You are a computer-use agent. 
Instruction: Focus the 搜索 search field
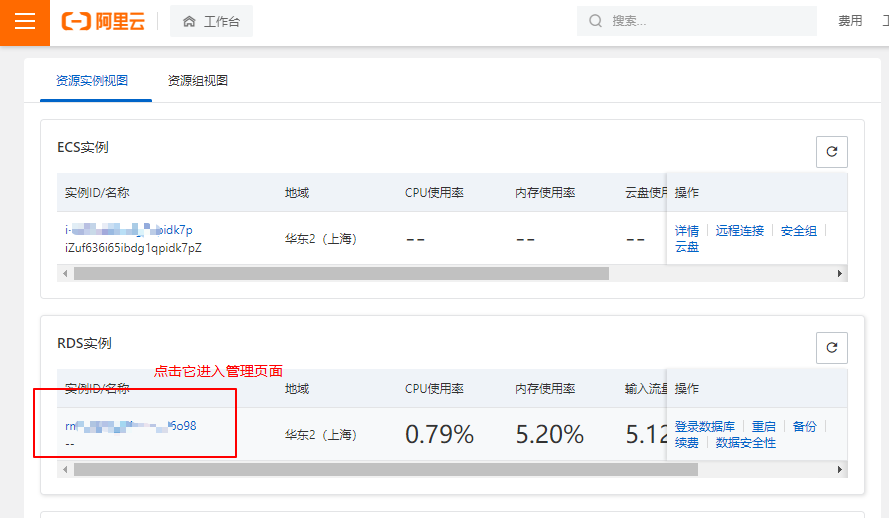pos(697,21)
